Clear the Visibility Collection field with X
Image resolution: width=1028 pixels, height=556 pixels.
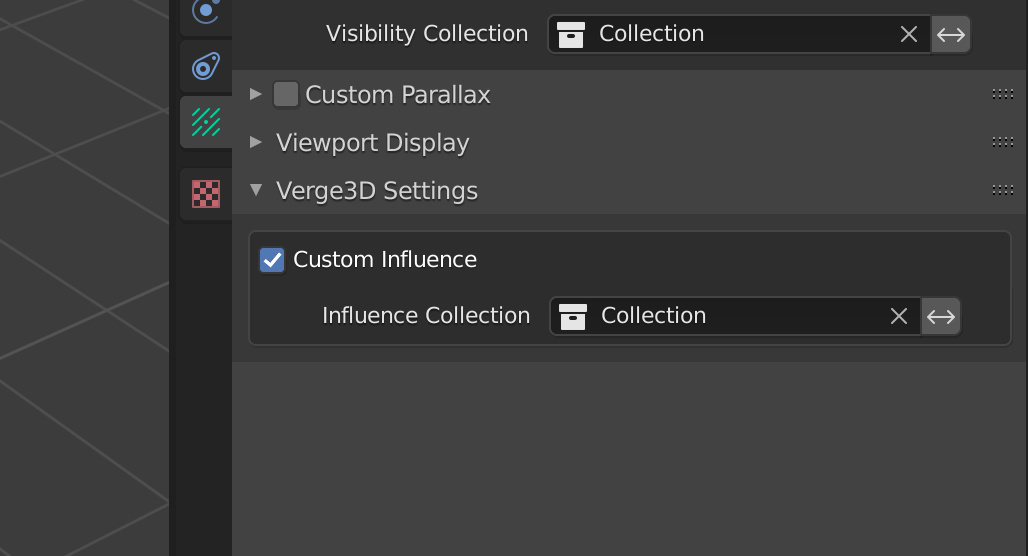pos(909,34)
